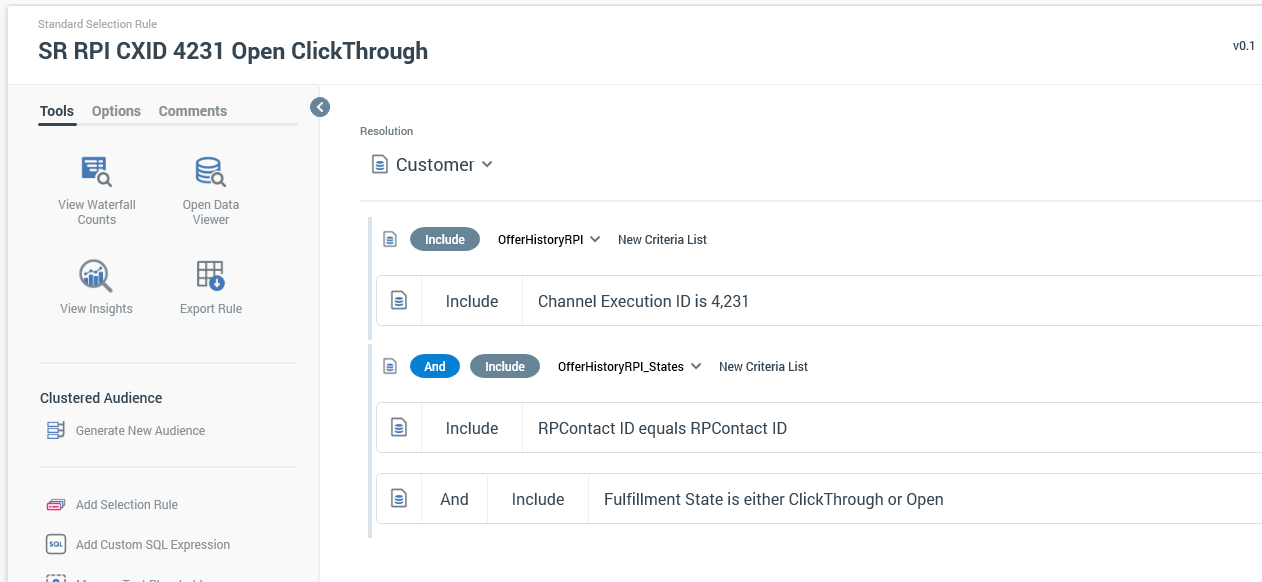Open the View Waterfall Counts tool
1262x582 pixels.
tap(97, 172)
